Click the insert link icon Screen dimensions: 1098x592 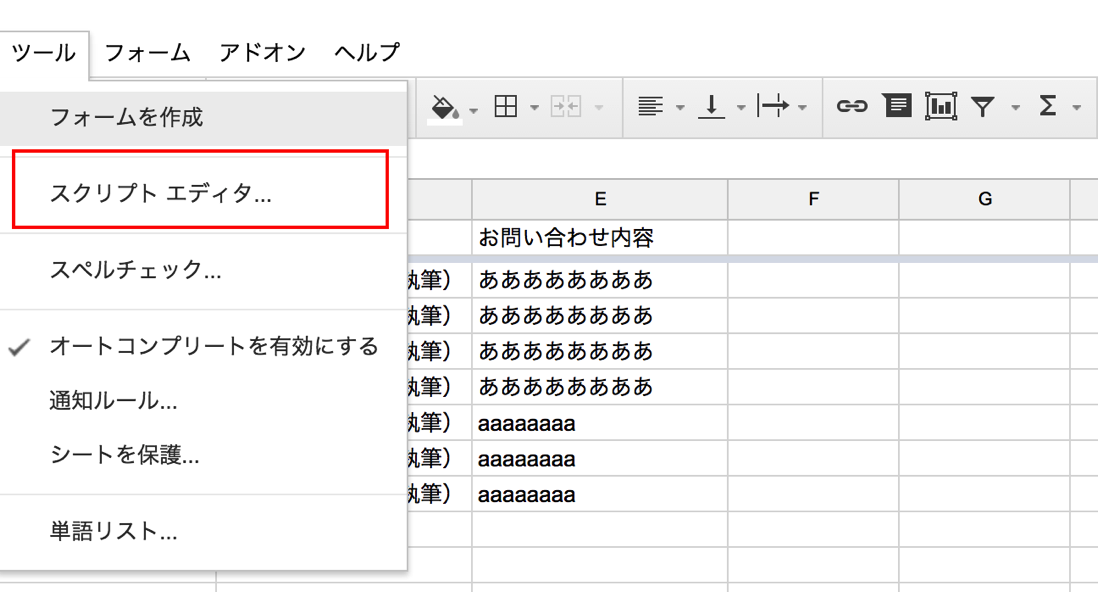pyautogui.click(x=852, y=106)
